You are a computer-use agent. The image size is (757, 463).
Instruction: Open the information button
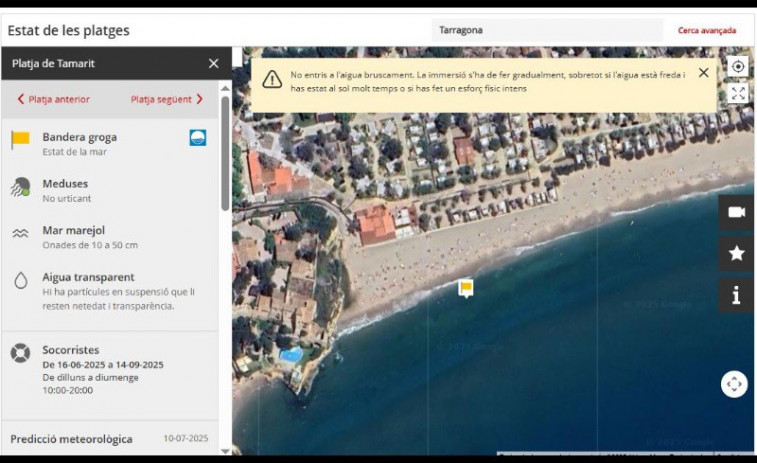click(x=736, y=295)
